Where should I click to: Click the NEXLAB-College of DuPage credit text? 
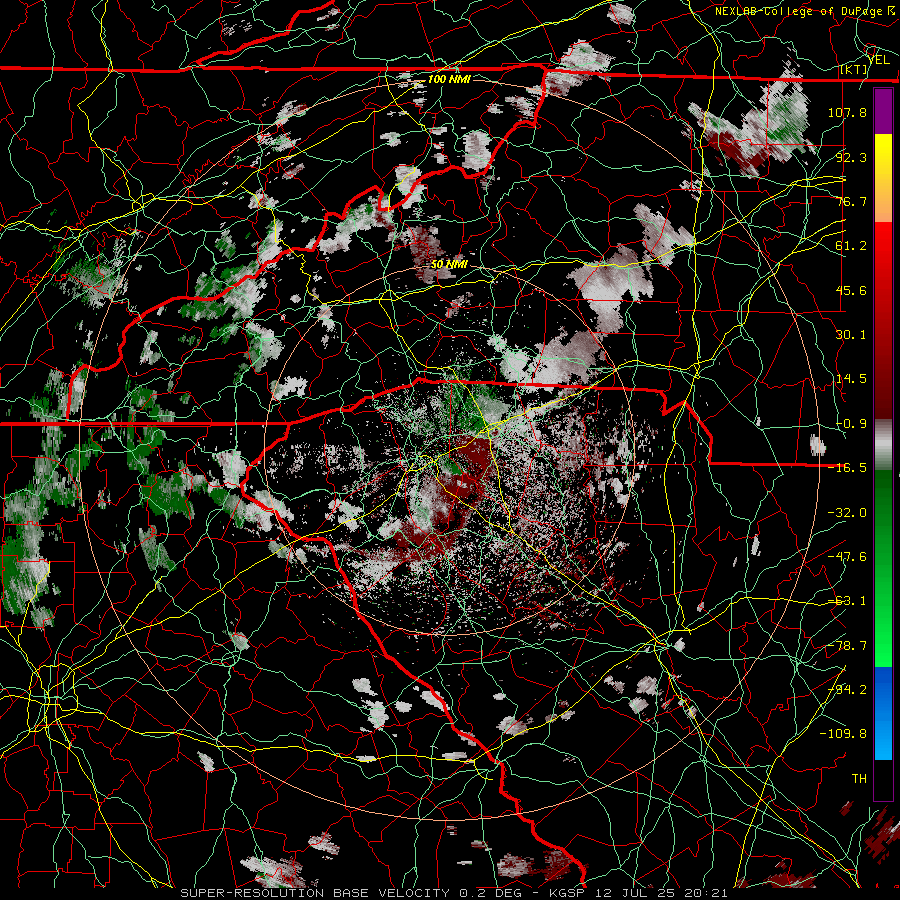[x=804, y=11]
